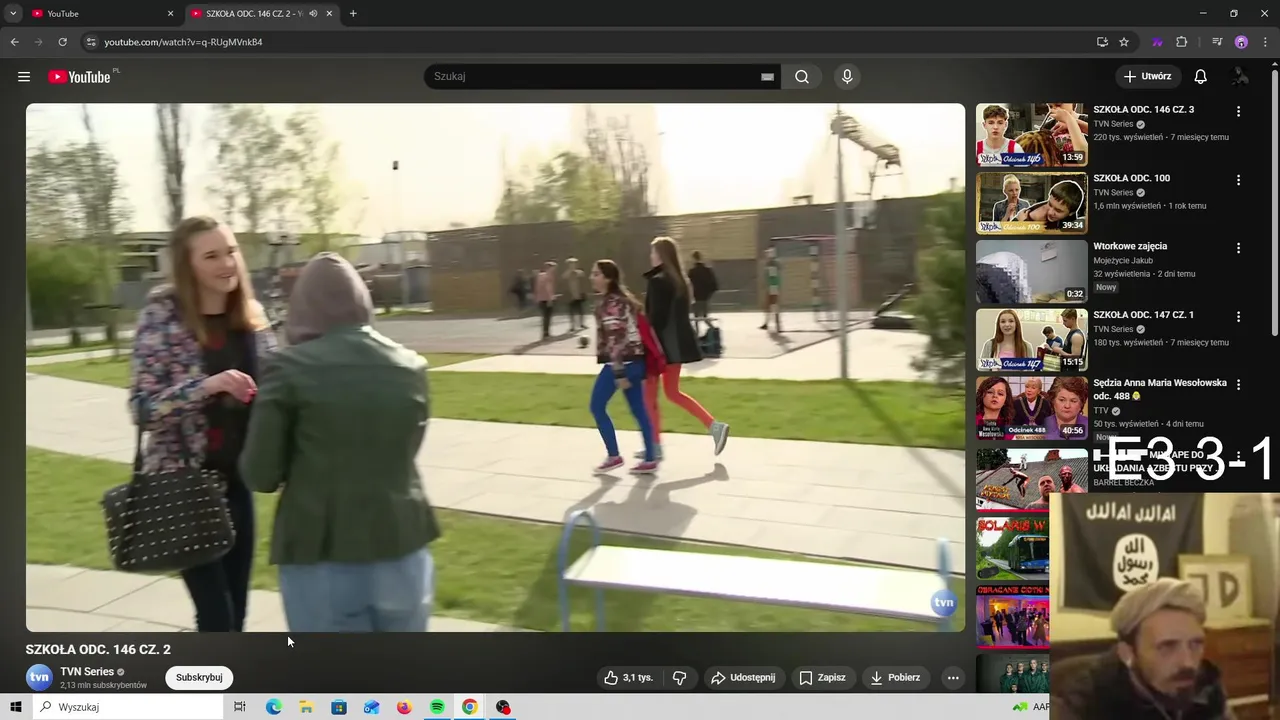This screenshot has width=1280, height=720.
Task: Open the purple extension icon
Action: (1158, 42)
